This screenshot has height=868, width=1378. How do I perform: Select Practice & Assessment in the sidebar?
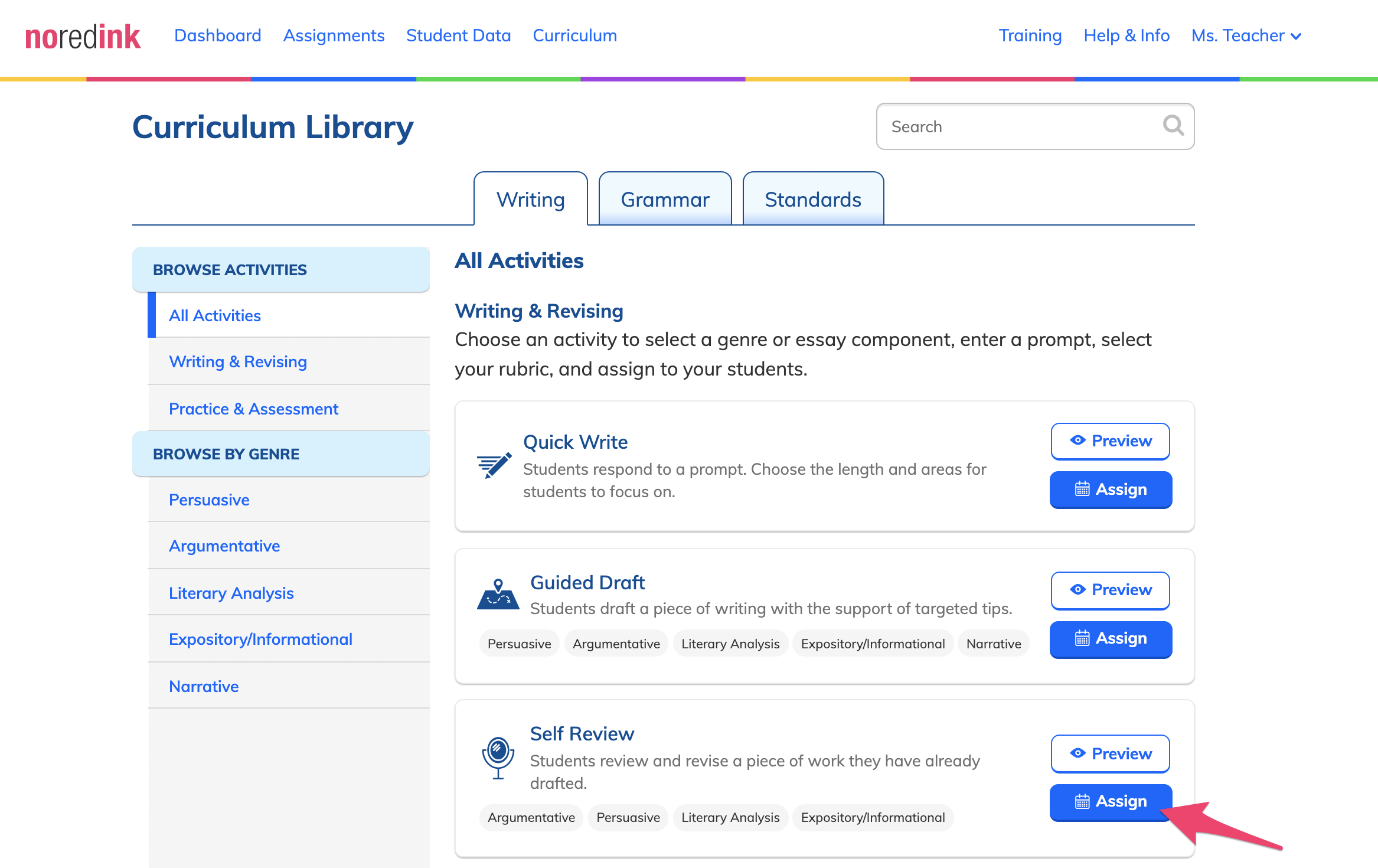pos(289,409)
